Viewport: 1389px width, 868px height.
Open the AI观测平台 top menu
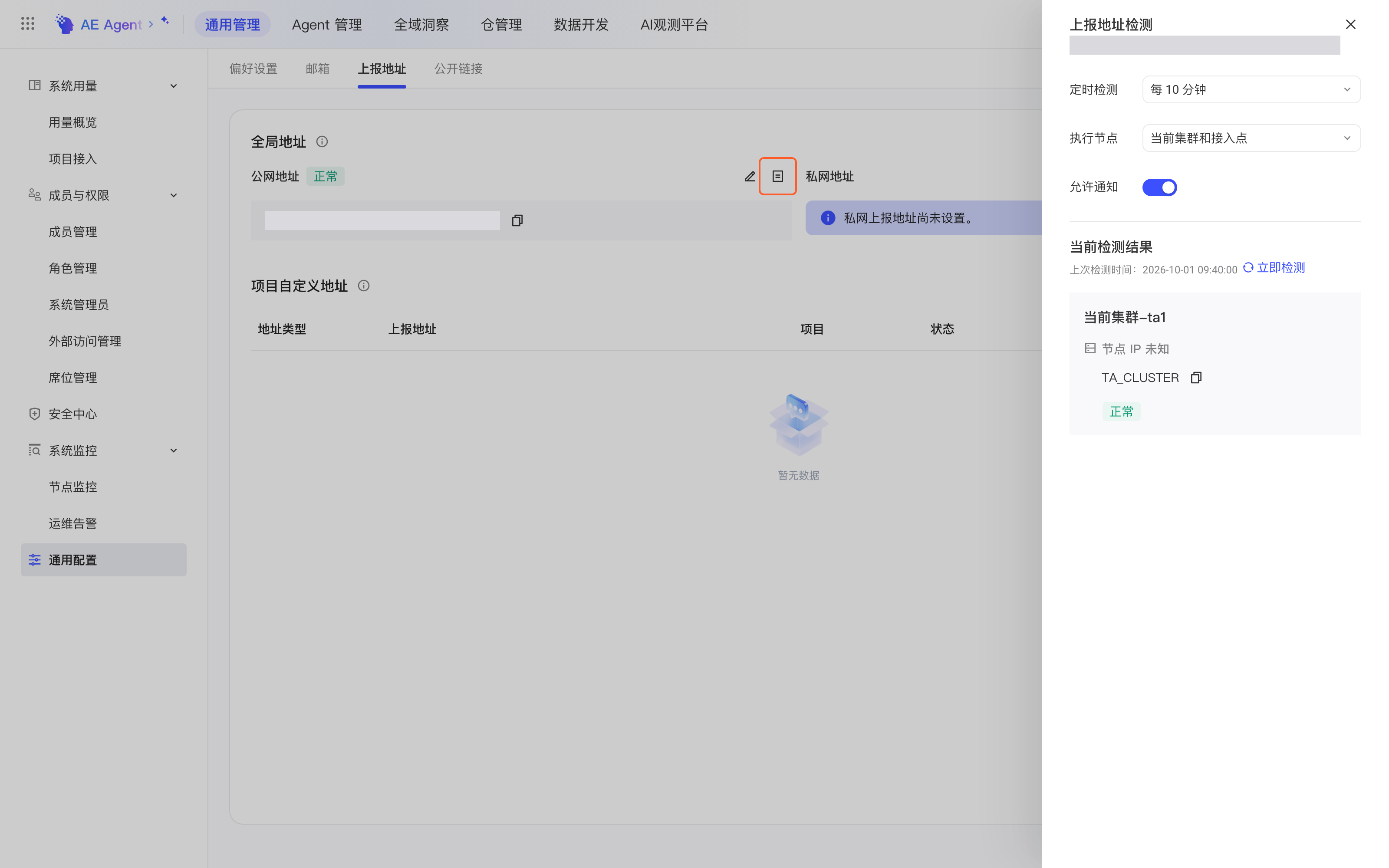click(x=674, y=25)
